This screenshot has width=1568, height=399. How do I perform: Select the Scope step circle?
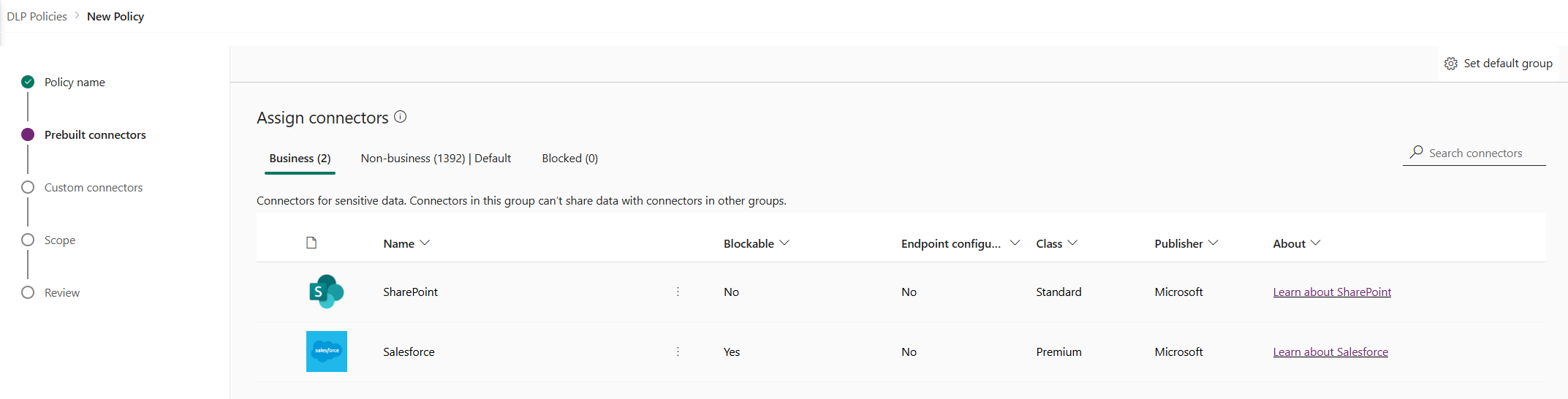(28, 240)
